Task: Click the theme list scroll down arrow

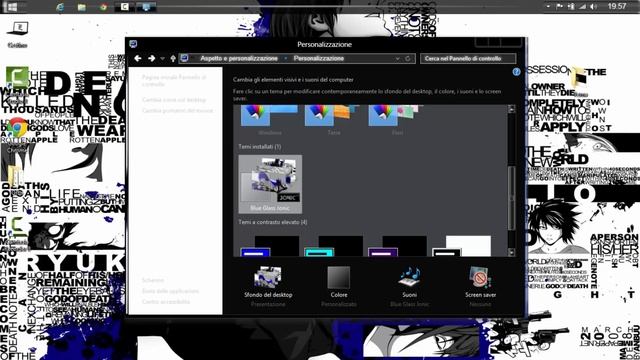Action: coord(511,253)
